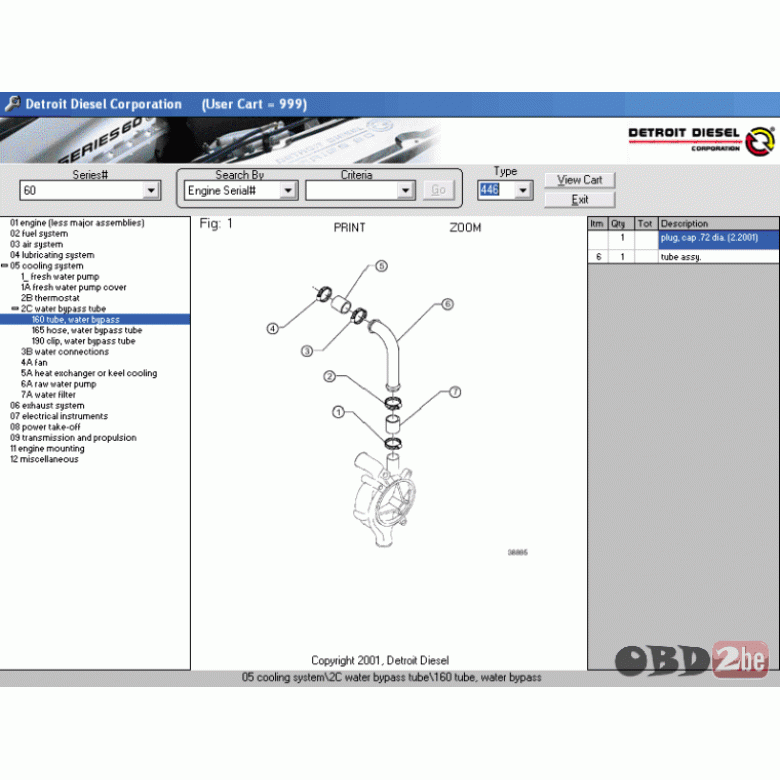Select 04 lubricating system in tree
The height and width of the screenshot is (780, 780).
click(52, 255)
